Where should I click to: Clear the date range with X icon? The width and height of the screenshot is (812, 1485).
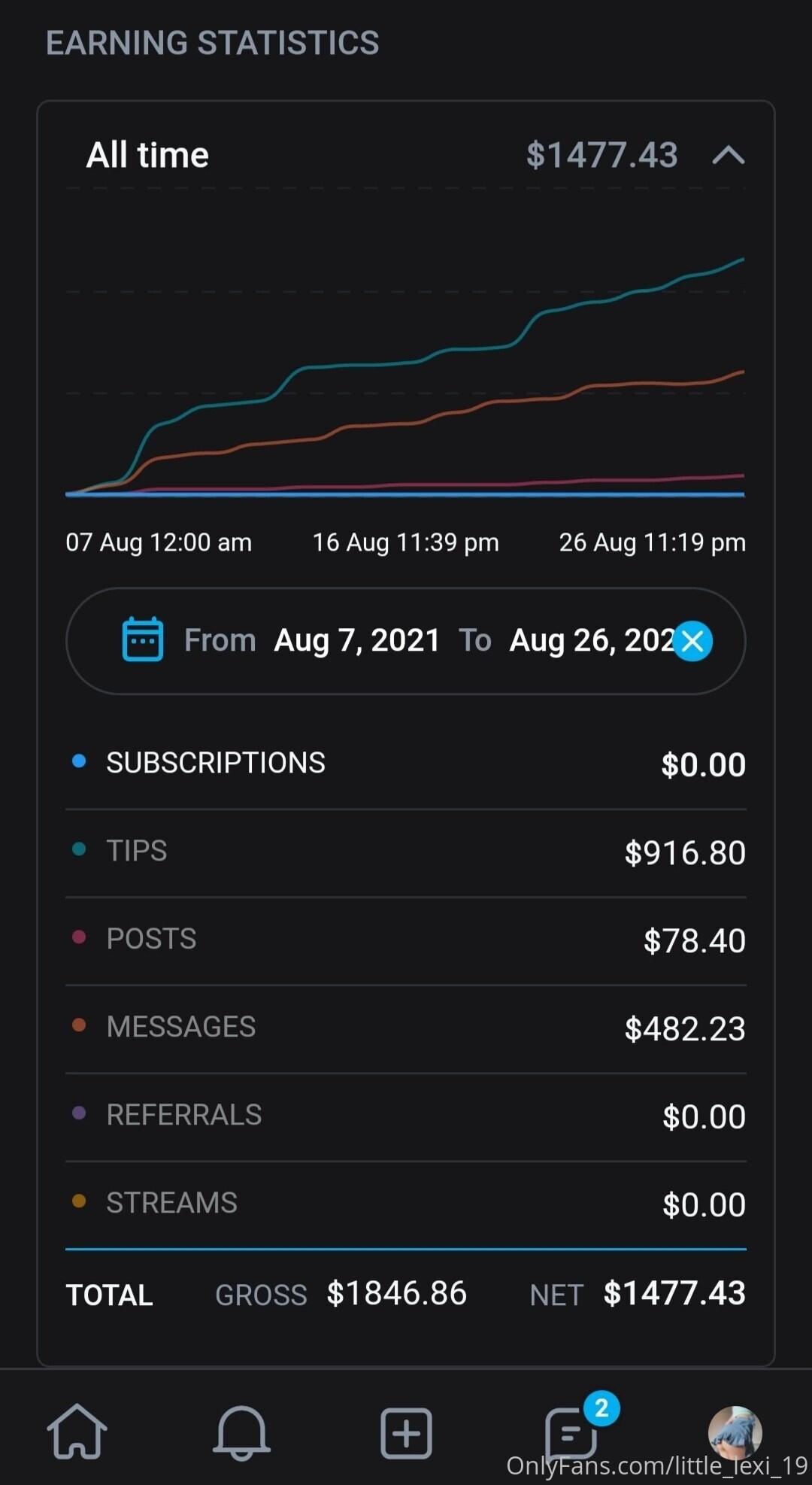coord(692,642)
